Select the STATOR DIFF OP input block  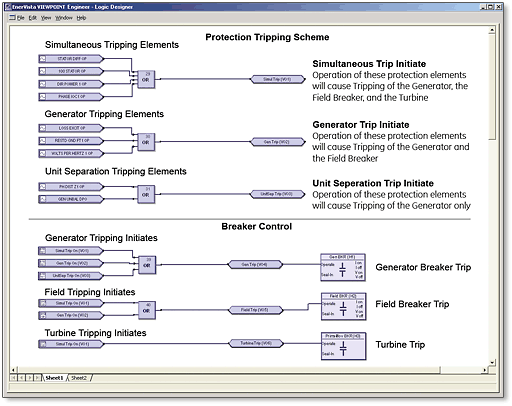tap(71, 59)
